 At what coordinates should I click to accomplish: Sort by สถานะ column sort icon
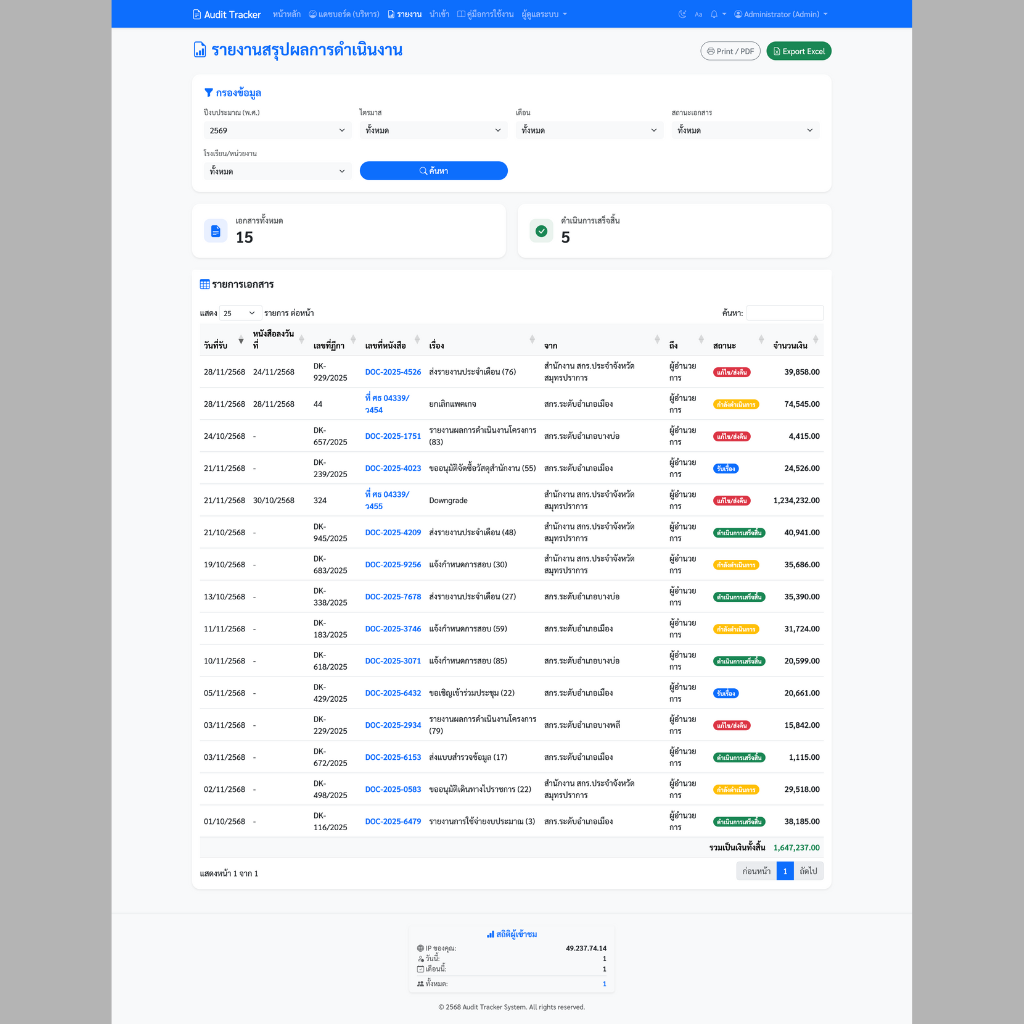762,340
